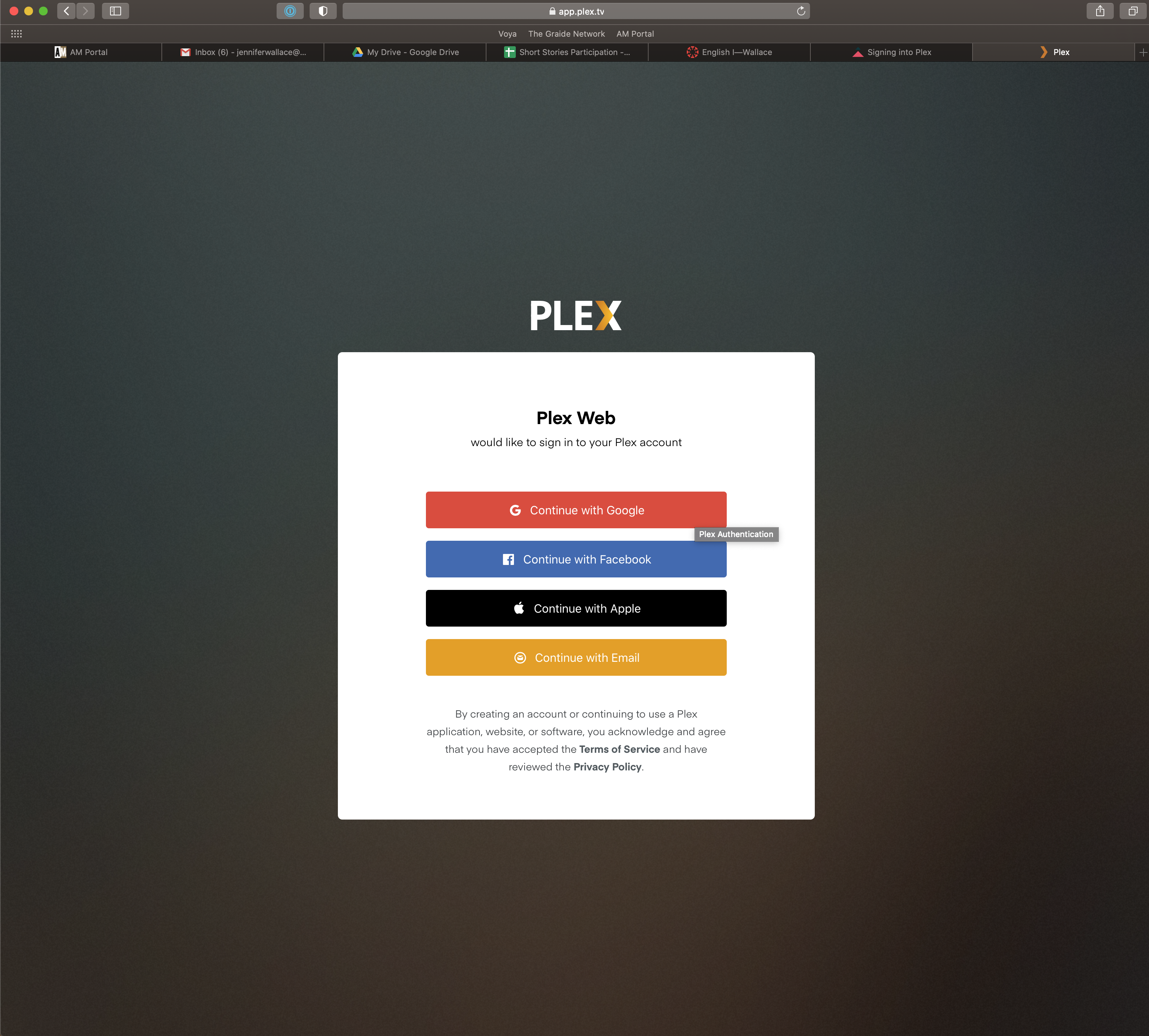Click the Apple logo sign-in option
Screen dimensions: 1149x1036
pyautogui.click(x=576, y=608)
